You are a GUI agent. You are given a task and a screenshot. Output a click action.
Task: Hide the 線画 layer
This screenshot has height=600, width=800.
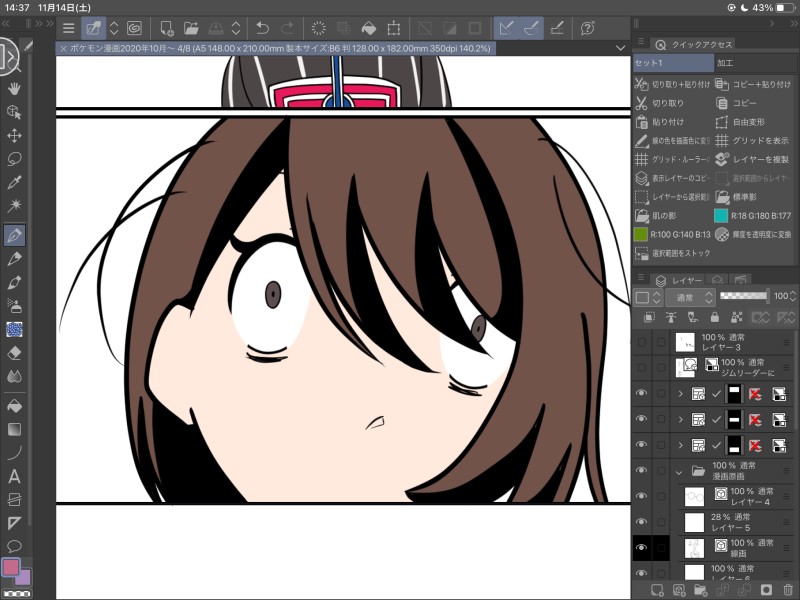click(642, 547)
